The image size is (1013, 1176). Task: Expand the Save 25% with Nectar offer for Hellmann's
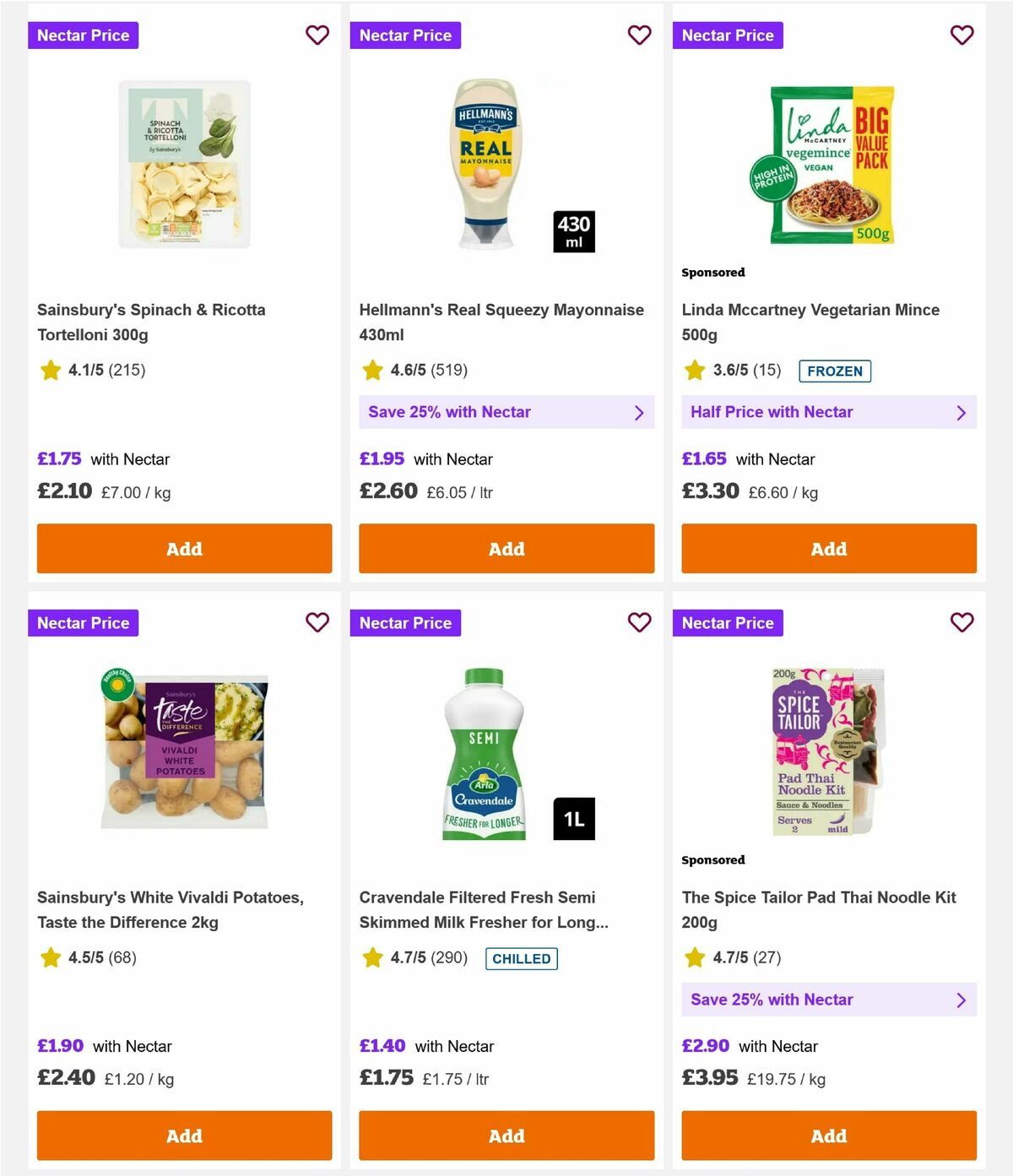point(506,412)
